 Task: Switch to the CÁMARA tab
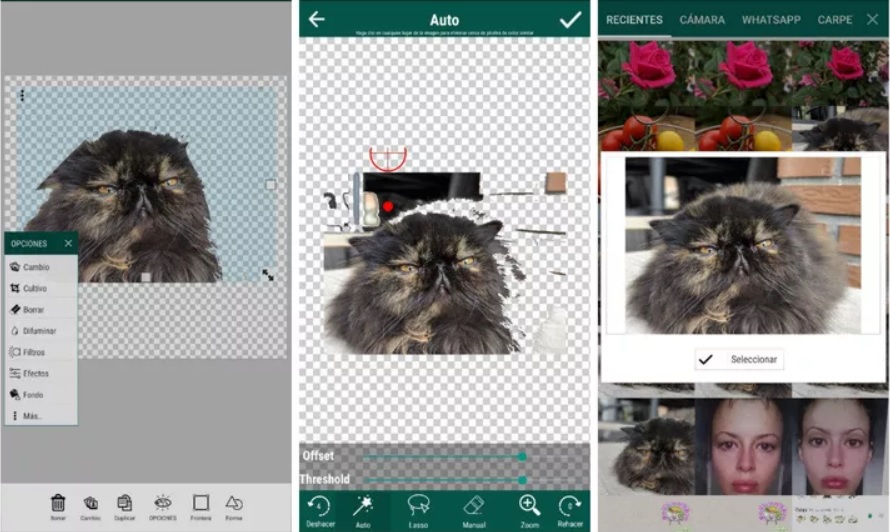[x=702, y=20]
